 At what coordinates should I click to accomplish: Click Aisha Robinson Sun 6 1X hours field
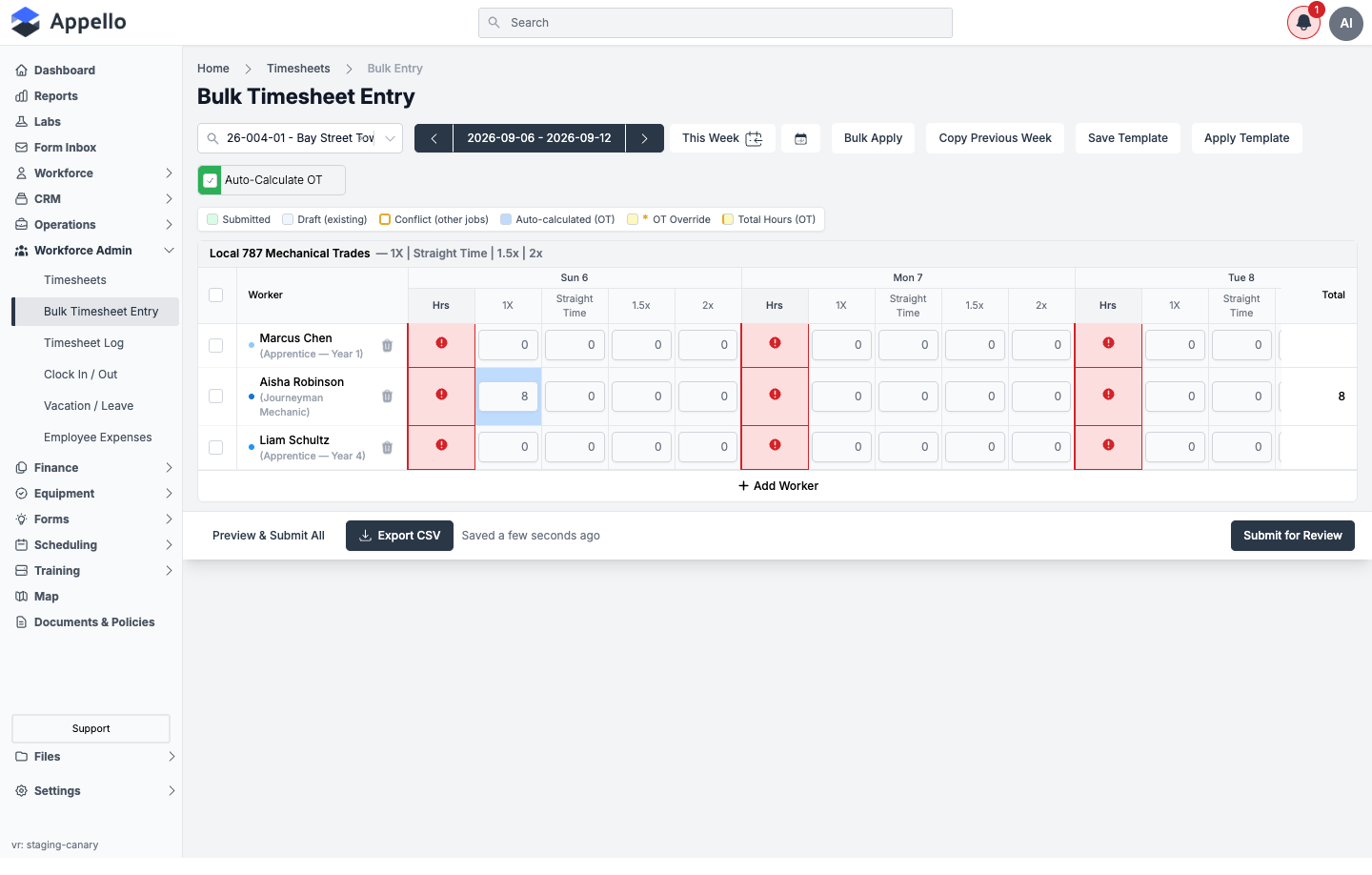point(508,397)
